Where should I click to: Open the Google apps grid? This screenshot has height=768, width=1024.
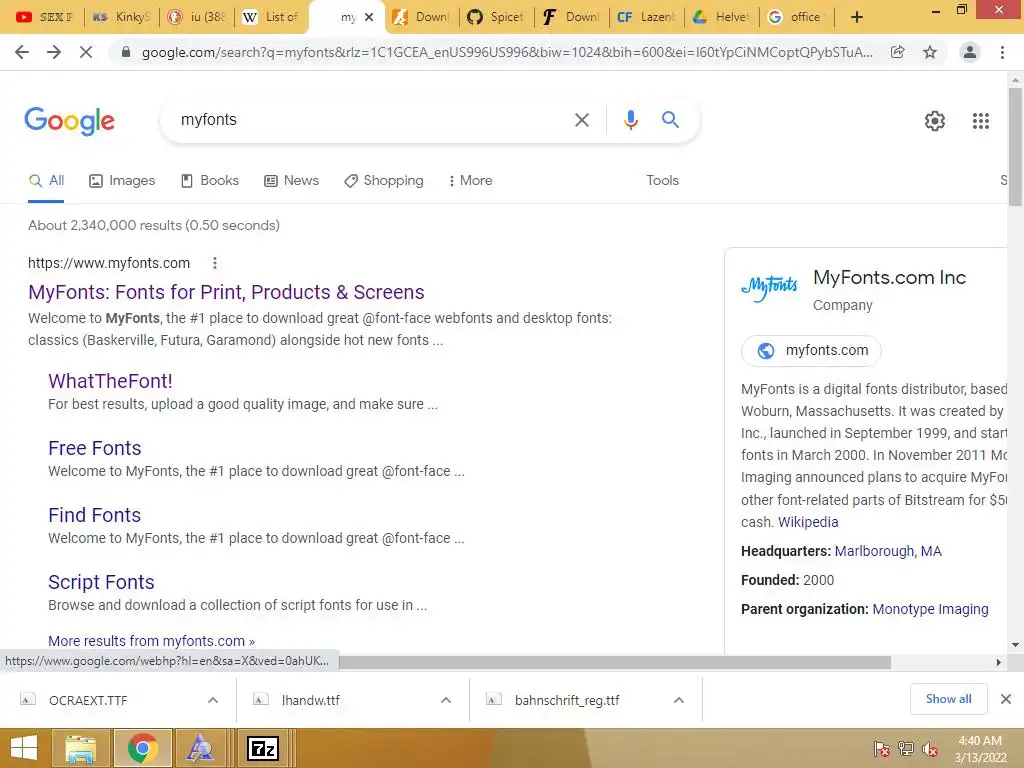[981, 121]
